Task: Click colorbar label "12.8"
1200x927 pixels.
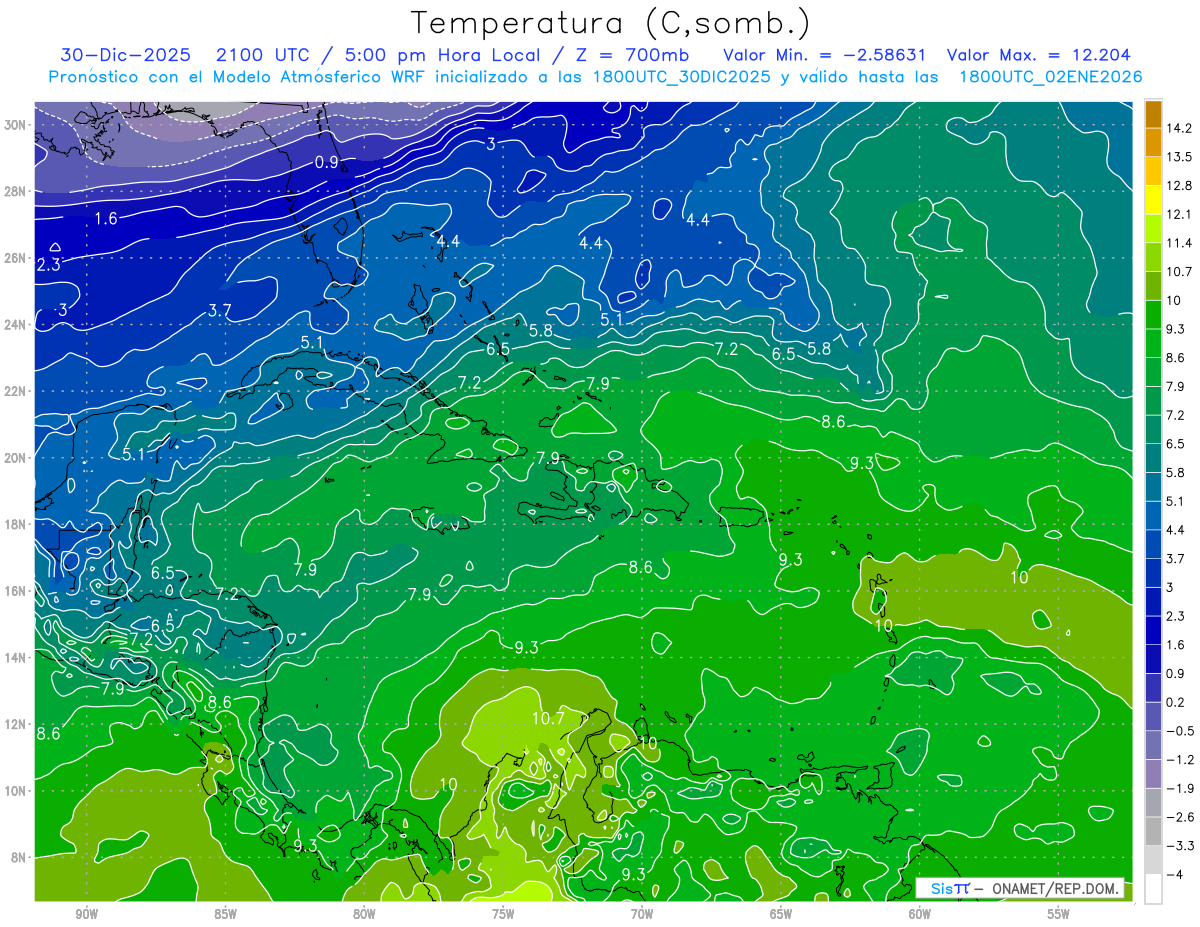Action: [1179, 185]
